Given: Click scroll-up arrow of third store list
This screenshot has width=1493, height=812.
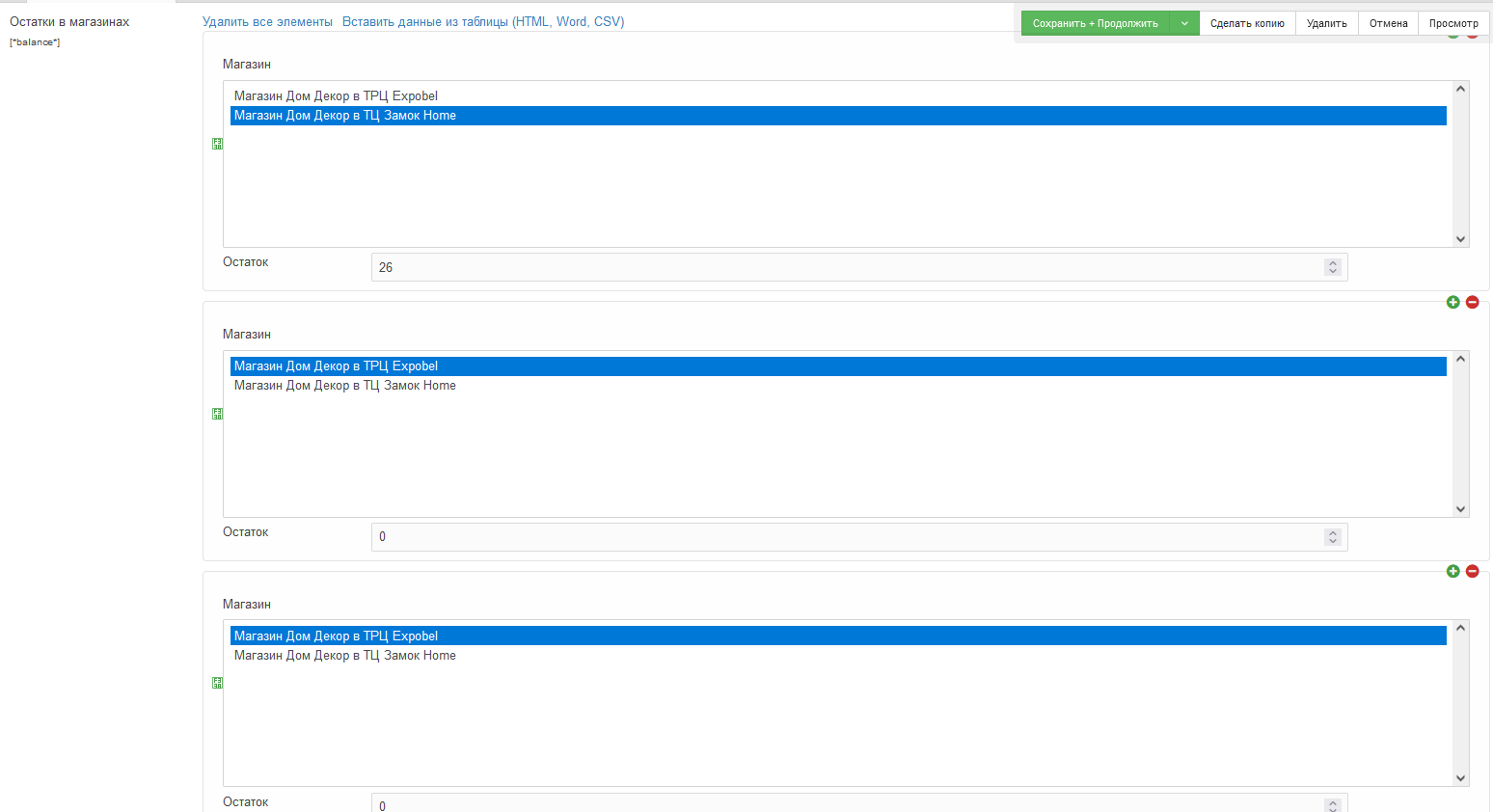Looking at the screenshot, I should [x=1460, y=629].
